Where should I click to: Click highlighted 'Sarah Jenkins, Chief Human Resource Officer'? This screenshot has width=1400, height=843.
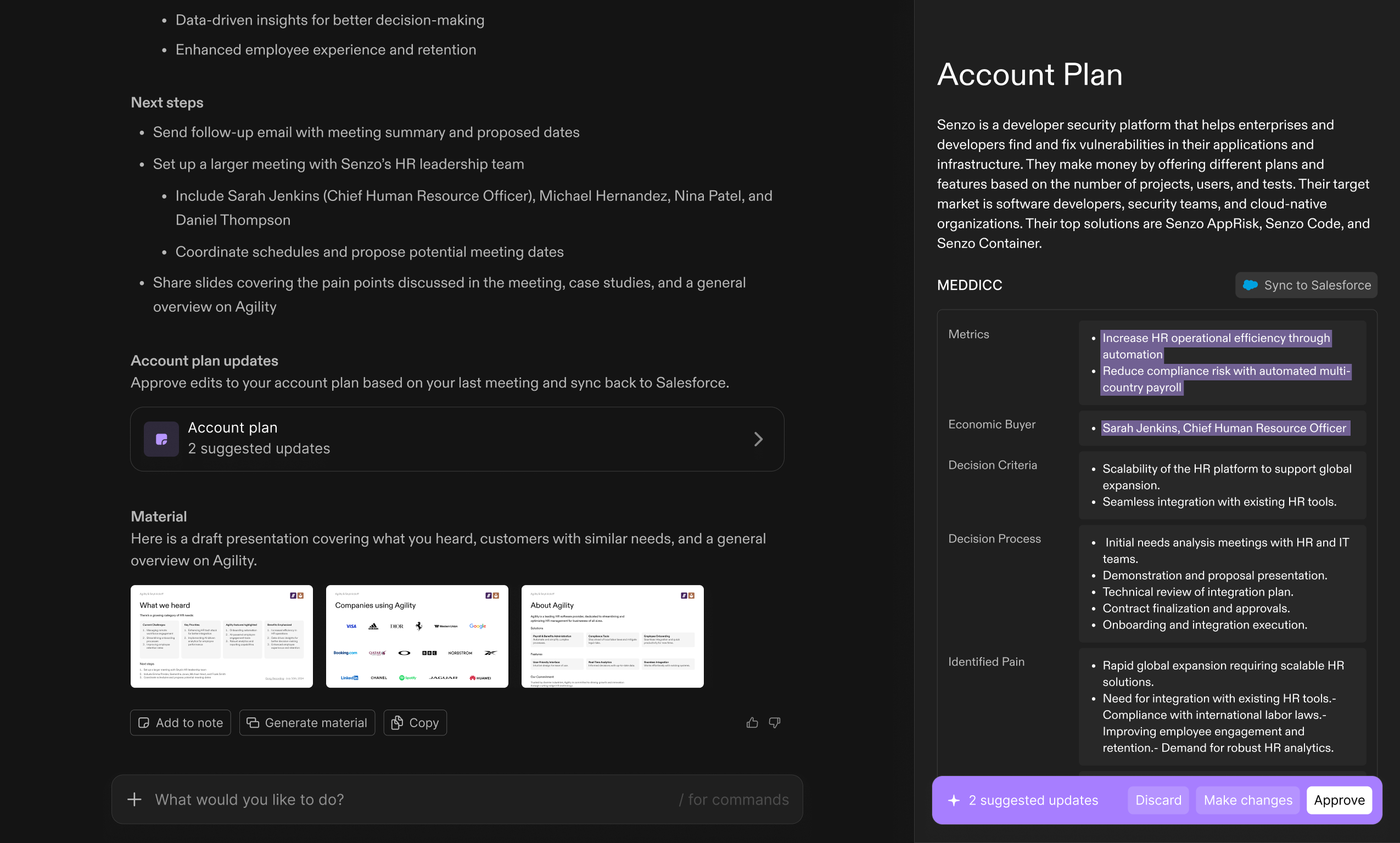pos(1224,428)
